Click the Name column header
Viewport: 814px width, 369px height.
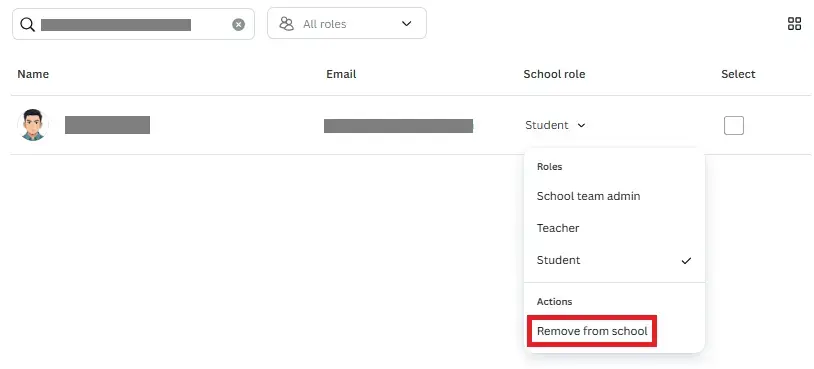tap(33, 74)
